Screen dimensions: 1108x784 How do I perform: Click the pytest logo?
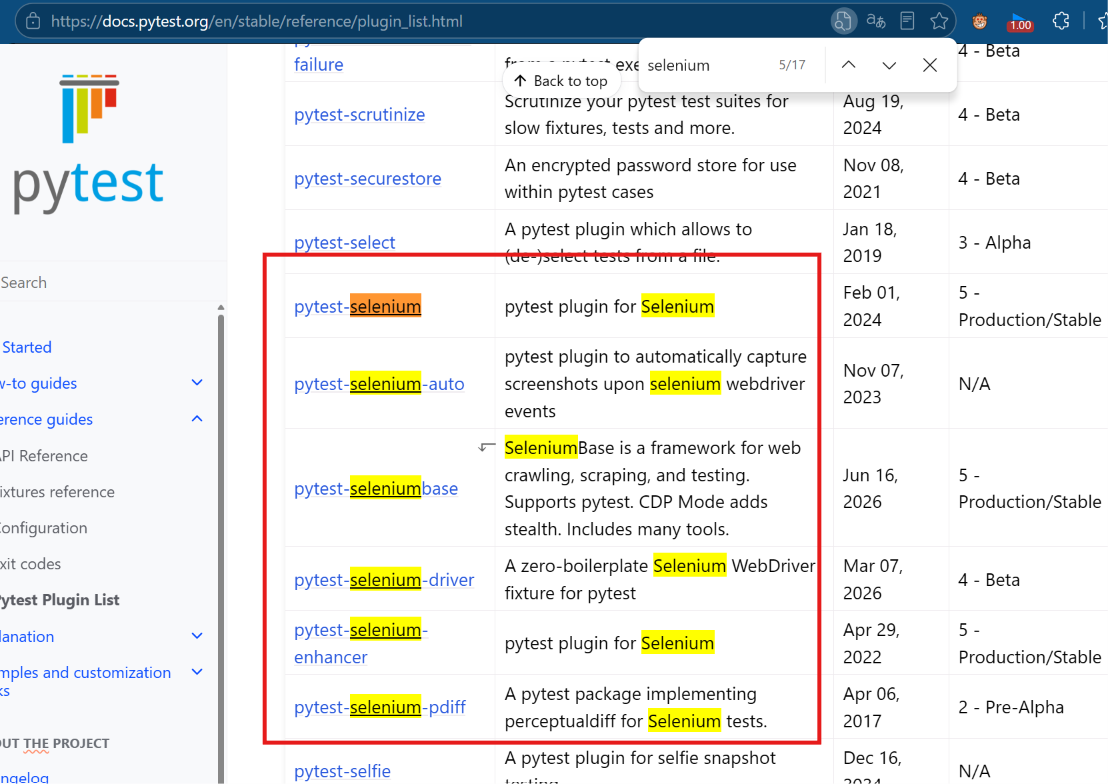click(x=89, y=144)
